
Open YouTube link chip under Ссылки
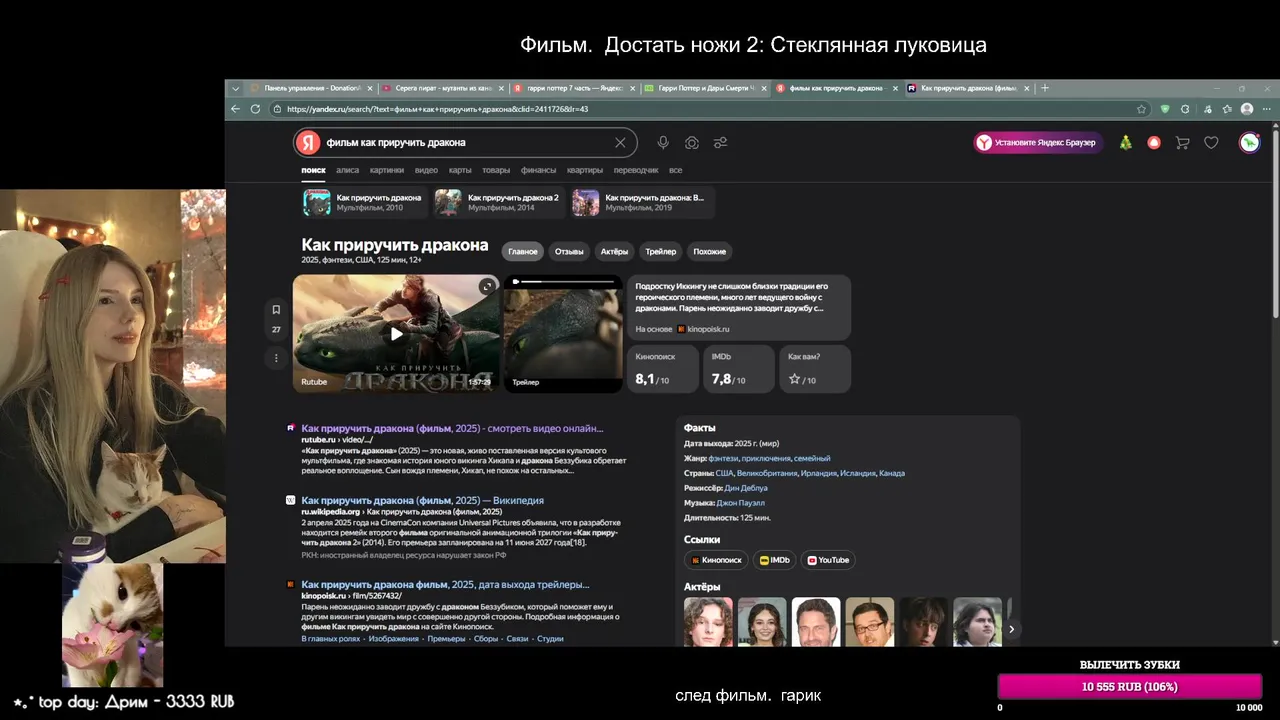point(829,560)
